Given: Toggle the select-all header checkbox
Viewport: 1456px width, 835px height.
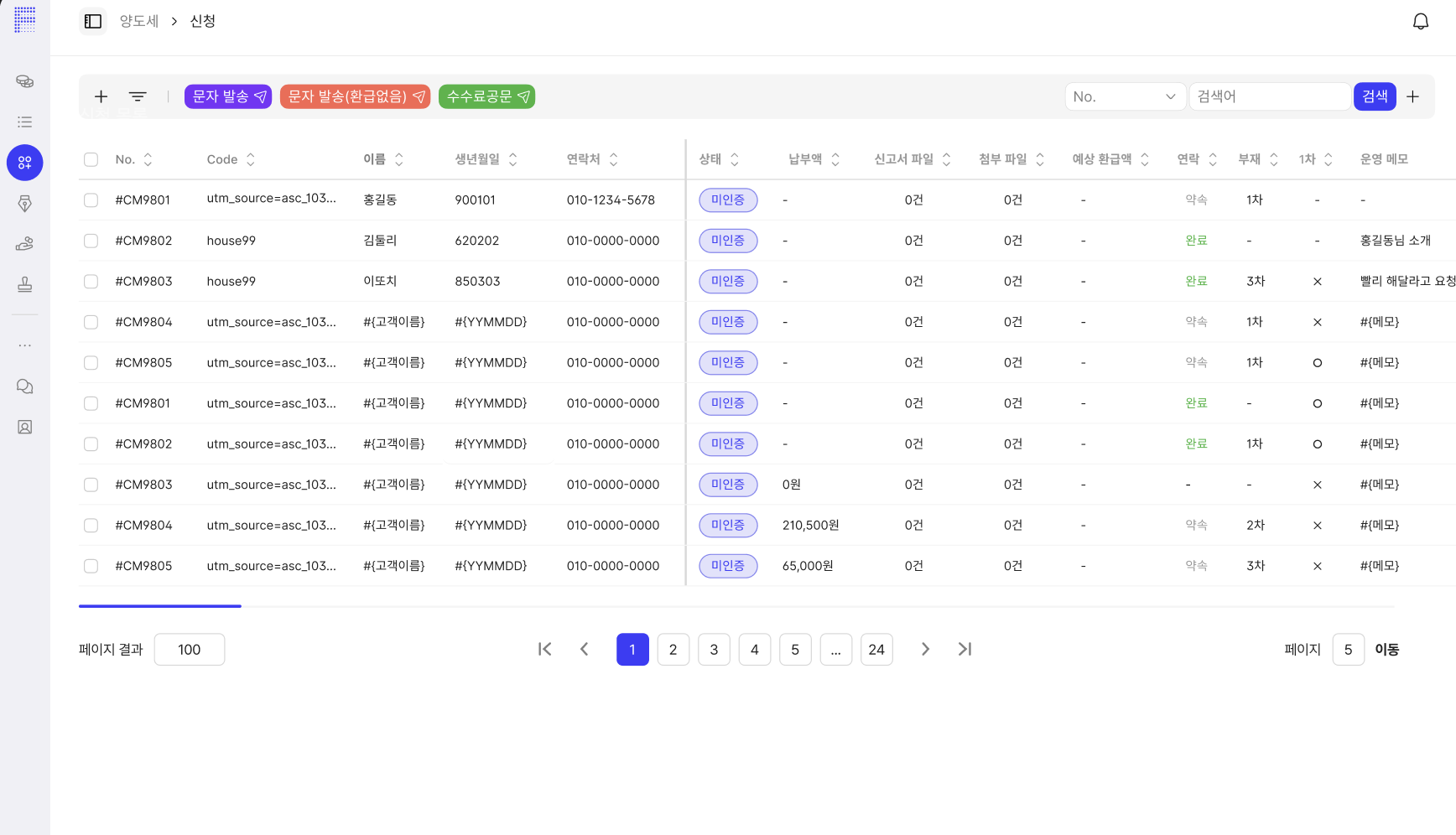Looking at the screenshot, I should click(x=91, y=159).
